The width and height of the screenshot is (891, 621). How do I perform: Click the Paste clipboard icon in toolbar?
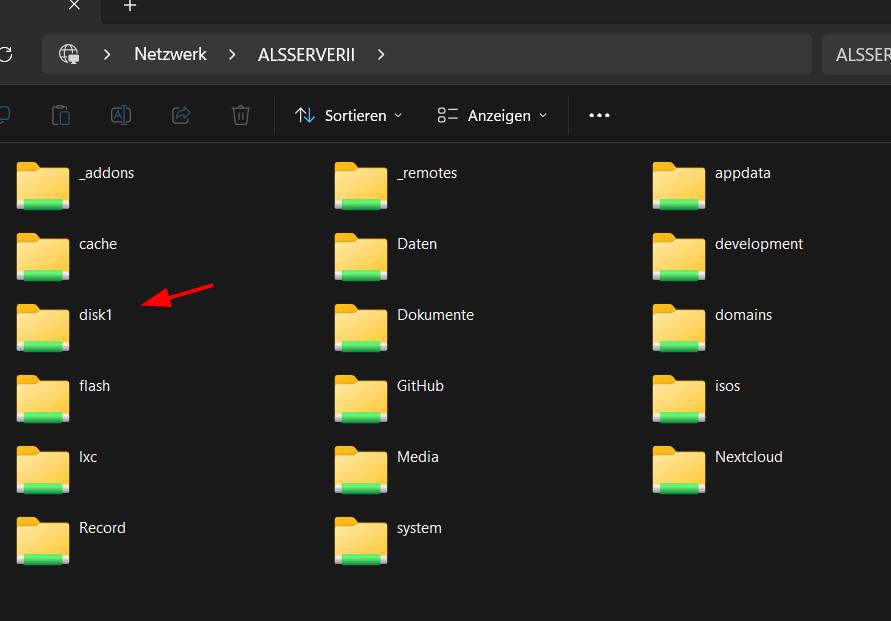61,115
